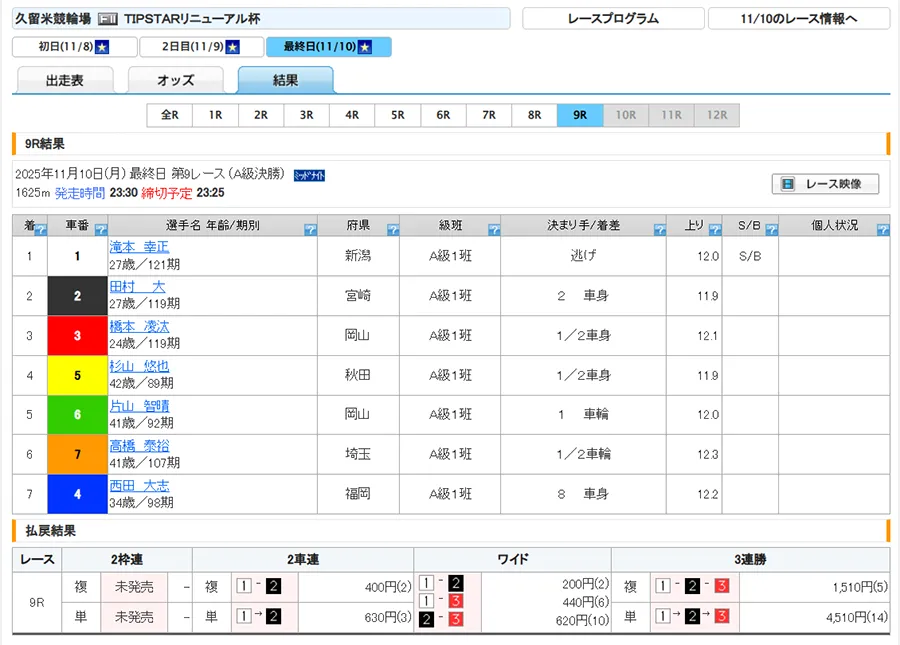Switch to the 出走表 tab
The height and width of the screenshot is (645, 900).
pos(65,81)
